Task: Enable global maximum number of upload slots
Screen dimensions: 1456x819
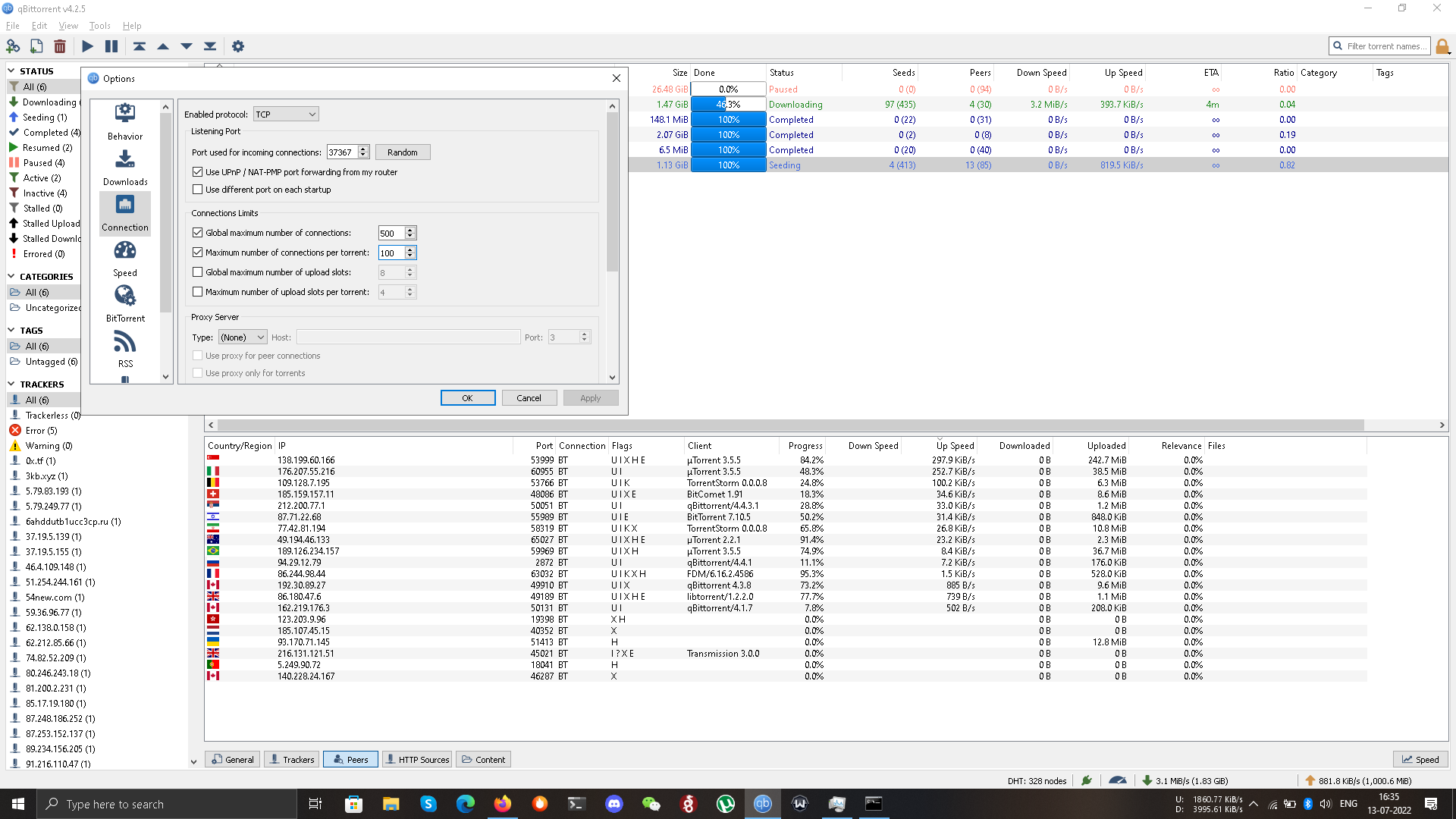Action: [198, 272]
